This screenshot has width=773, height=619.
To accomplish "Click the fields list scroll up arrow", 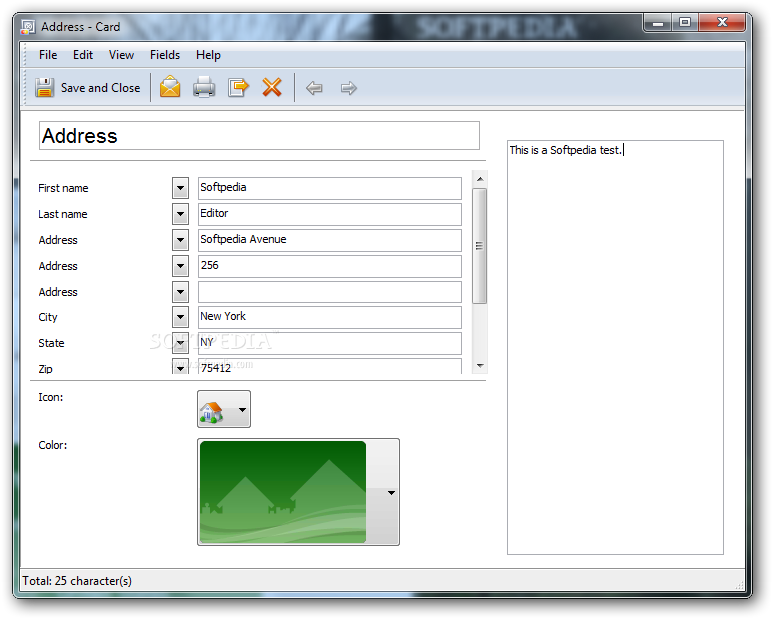I will click(x=480, y=179).
